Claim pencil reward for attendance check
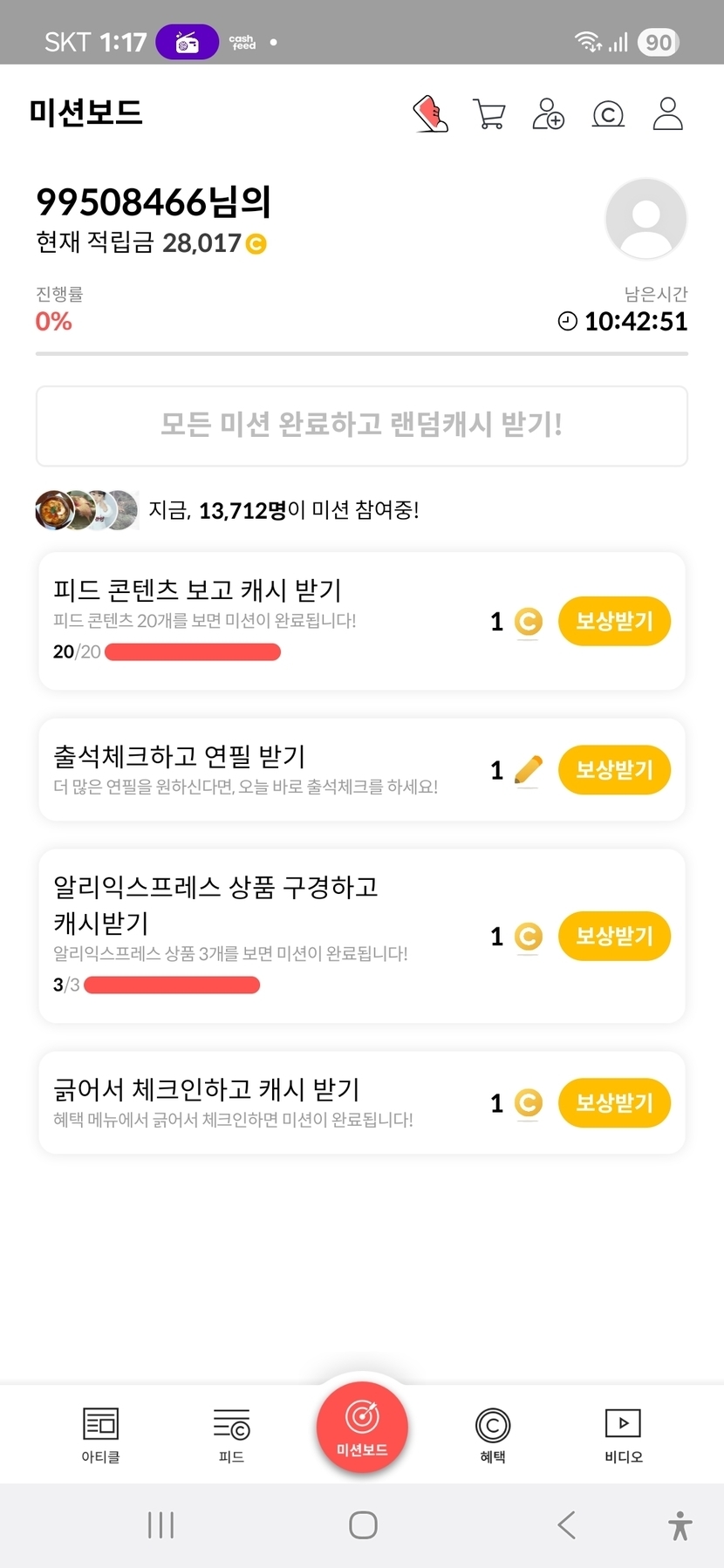 pos(614,770)
